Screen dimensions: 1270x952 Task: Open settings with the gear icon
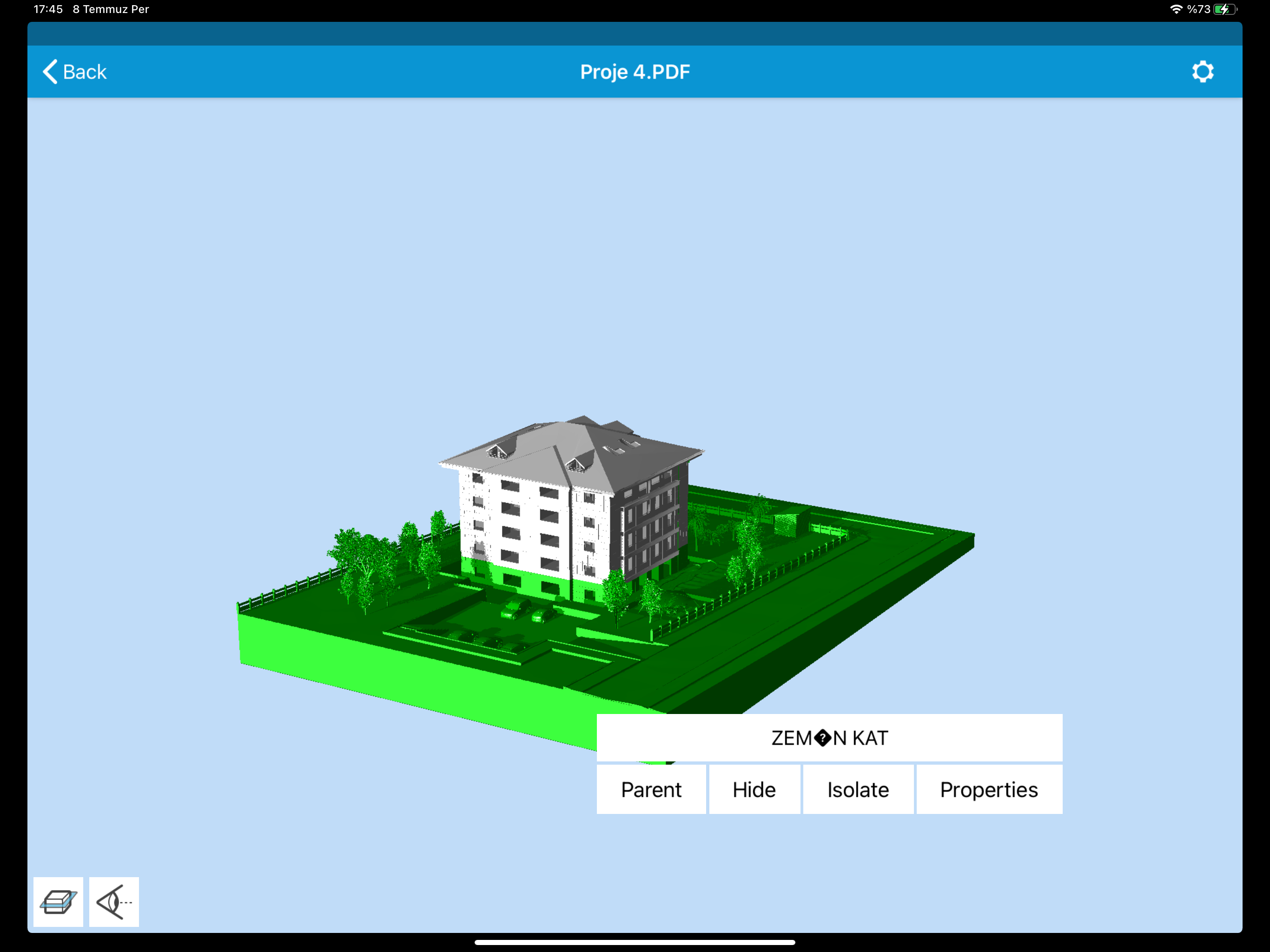[1202, 72]
